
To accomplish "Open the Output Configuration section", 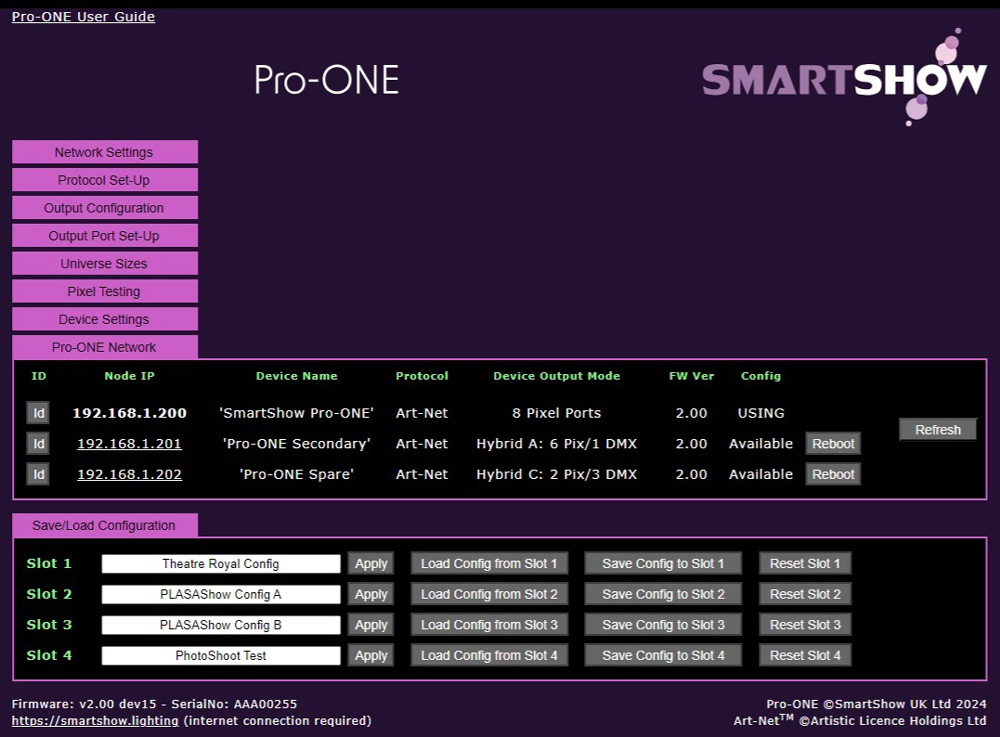I will point(104,208).
